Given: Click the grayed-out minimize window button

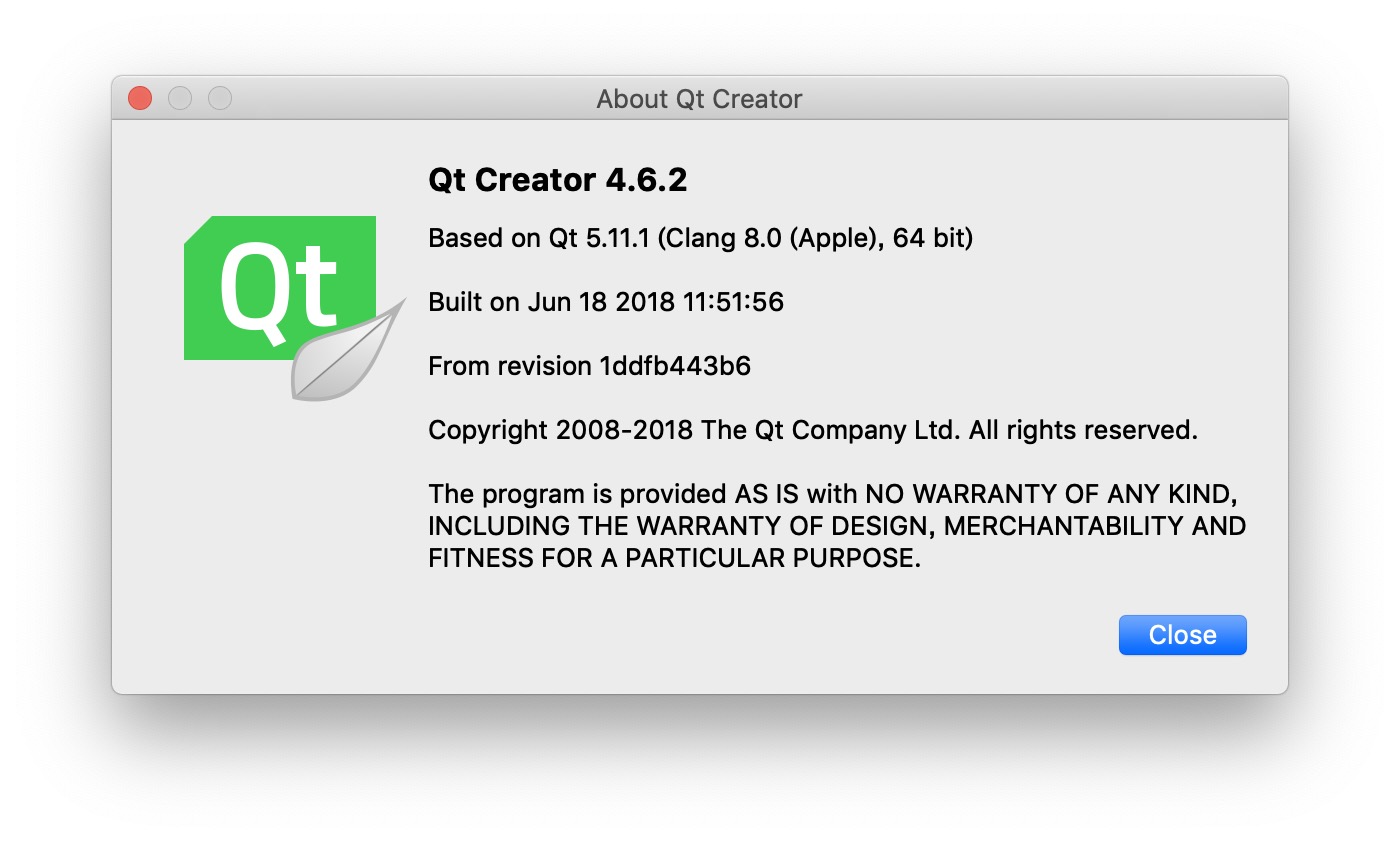Looking at the screenshot, I should tap(180, 98).
